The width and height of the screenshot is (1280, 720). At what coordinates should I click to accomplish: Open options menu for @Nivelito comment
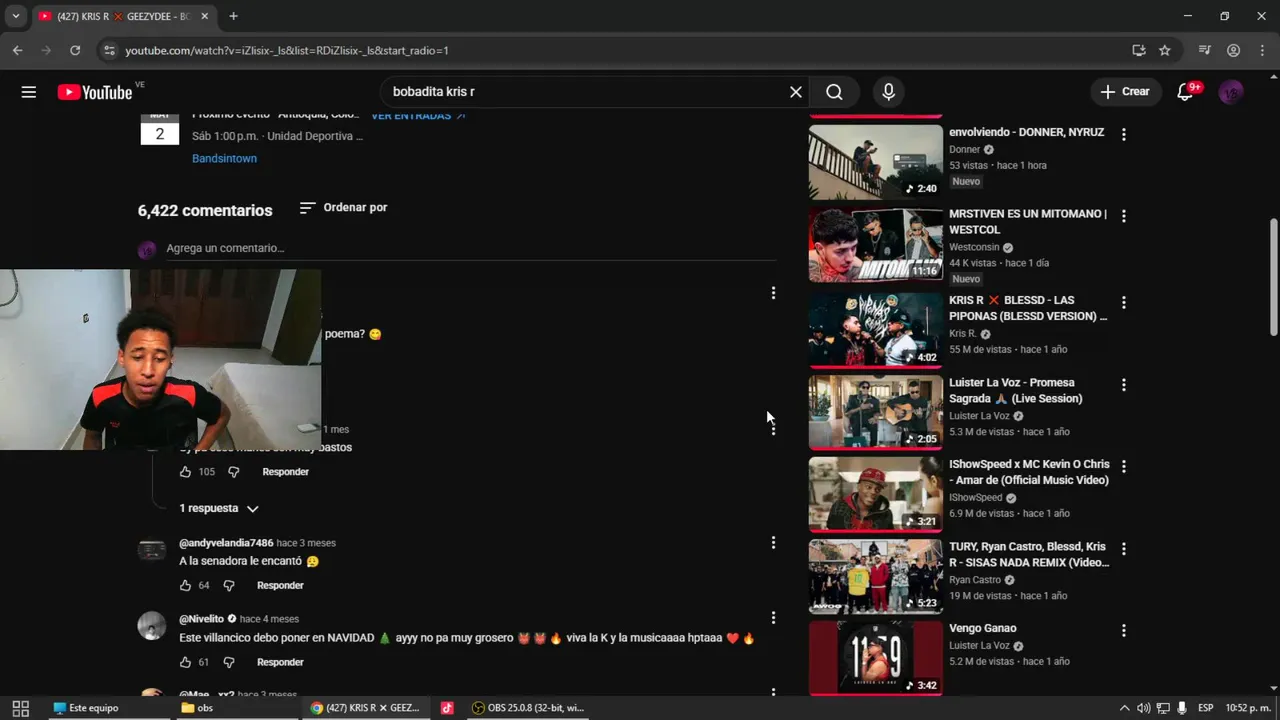click(773, 618)
